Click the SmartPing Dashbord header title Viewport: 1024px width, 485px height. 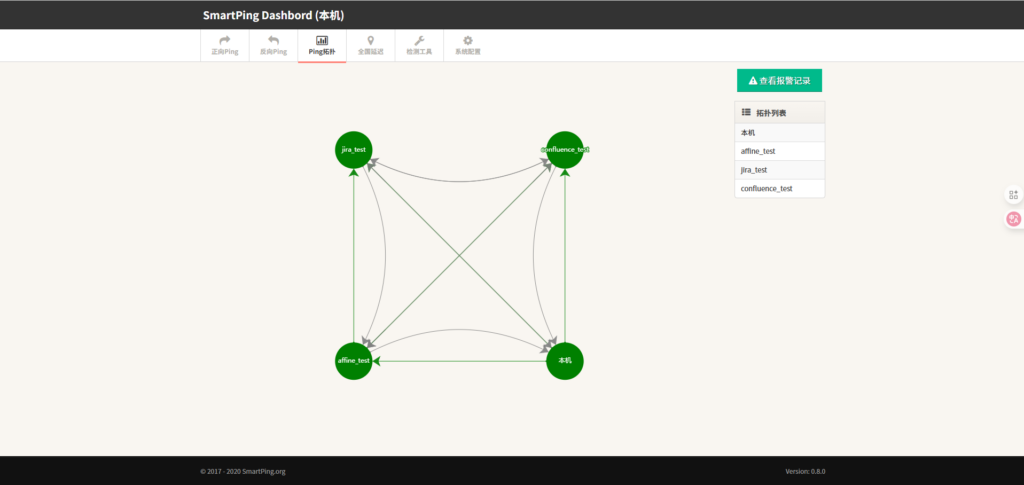coord(273,15)
